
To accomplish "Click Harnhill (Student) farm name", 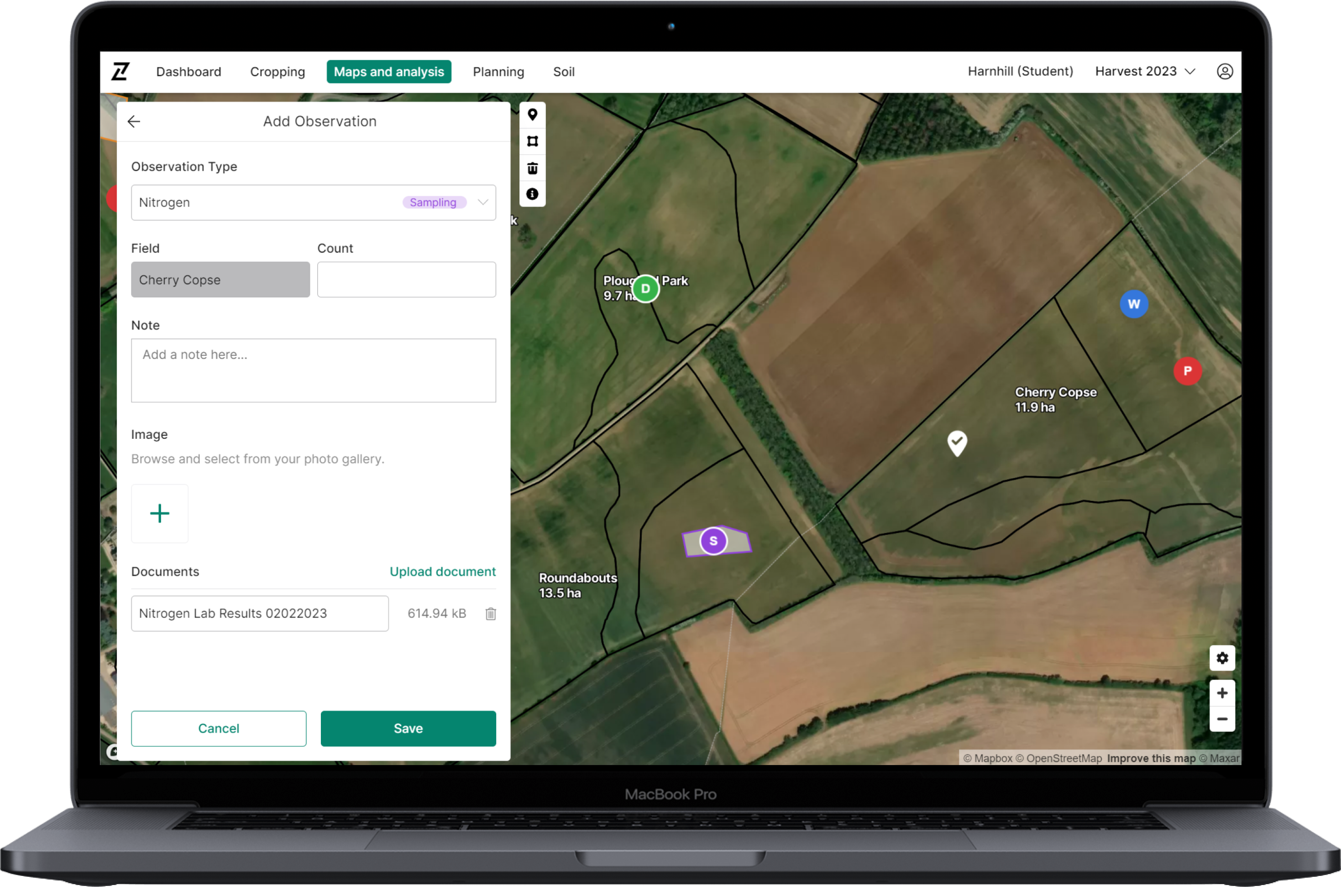I will pyautogui.click(x=1020, y=72).
